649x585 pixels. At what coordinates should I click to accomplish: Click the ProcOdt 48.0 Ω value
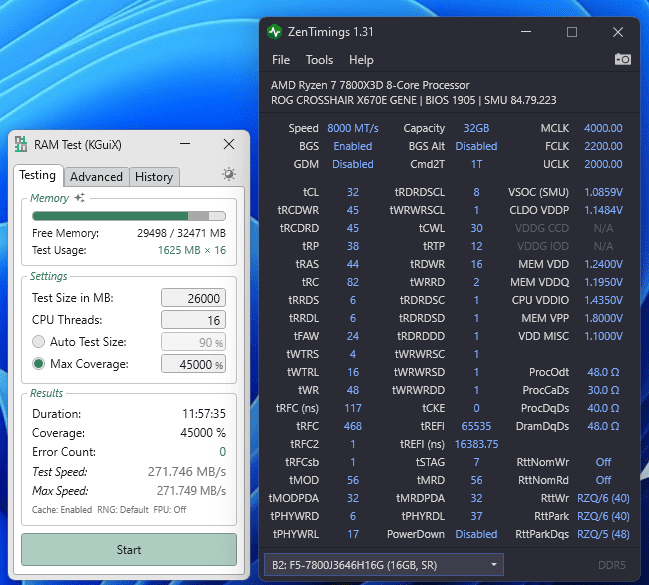[603, 372]
